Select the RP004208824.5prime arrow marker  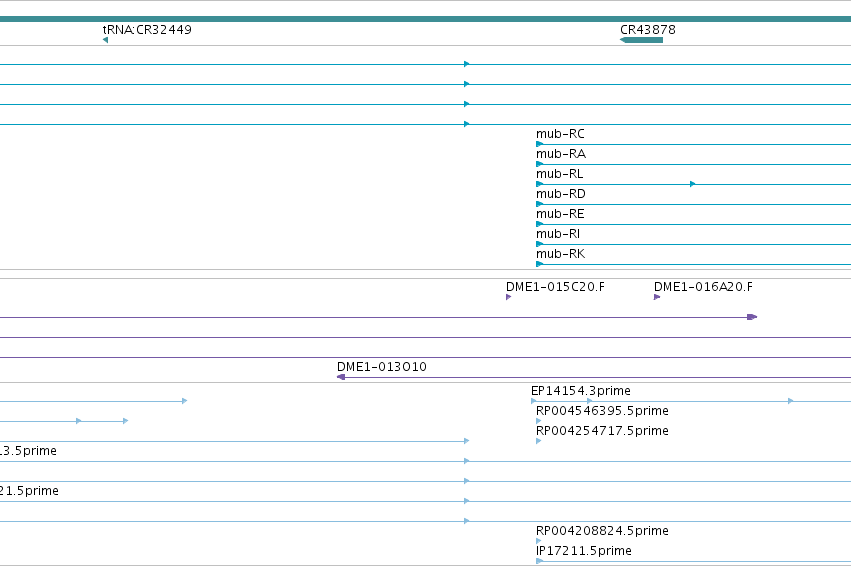539,541
